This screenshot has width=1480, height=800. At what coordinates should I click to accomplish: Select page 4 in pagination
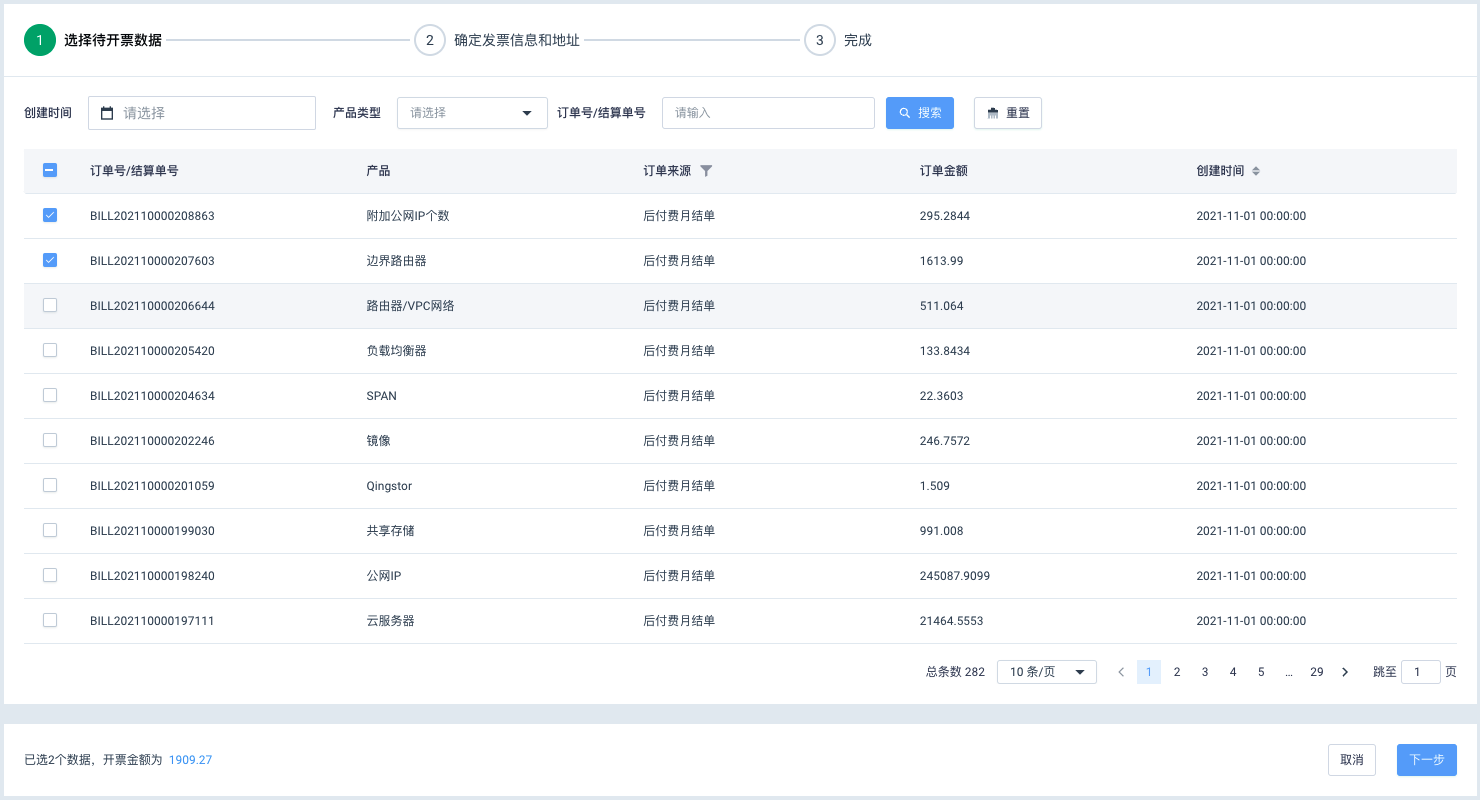click(x=1233, y=672)
